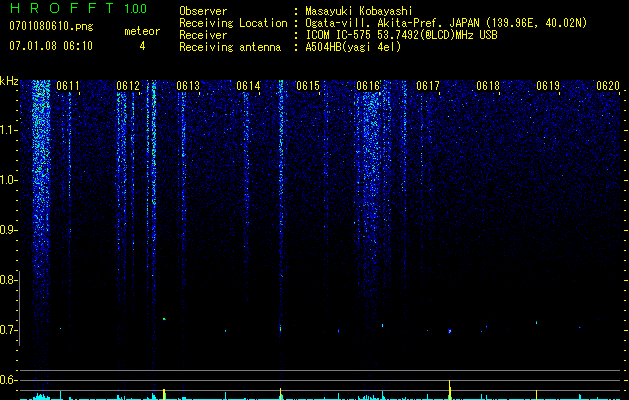Screen dimensions: 629x400
Task: Select observer name Masayuki Kobayashi
Action: 359,11
